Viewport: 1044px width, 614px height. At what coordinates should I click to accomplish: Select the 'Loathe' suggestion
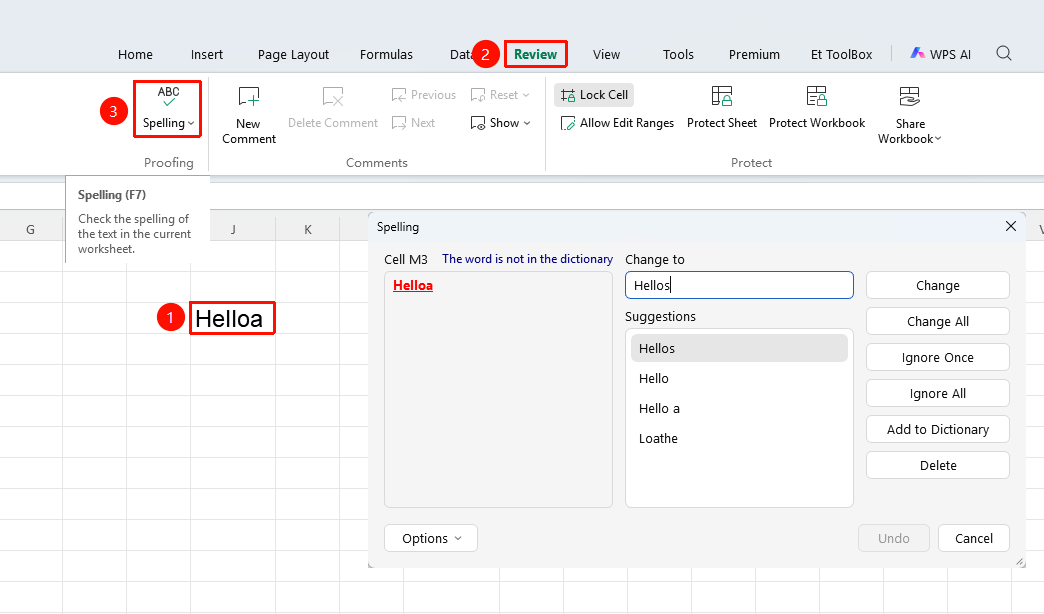[x=739, y=438]
